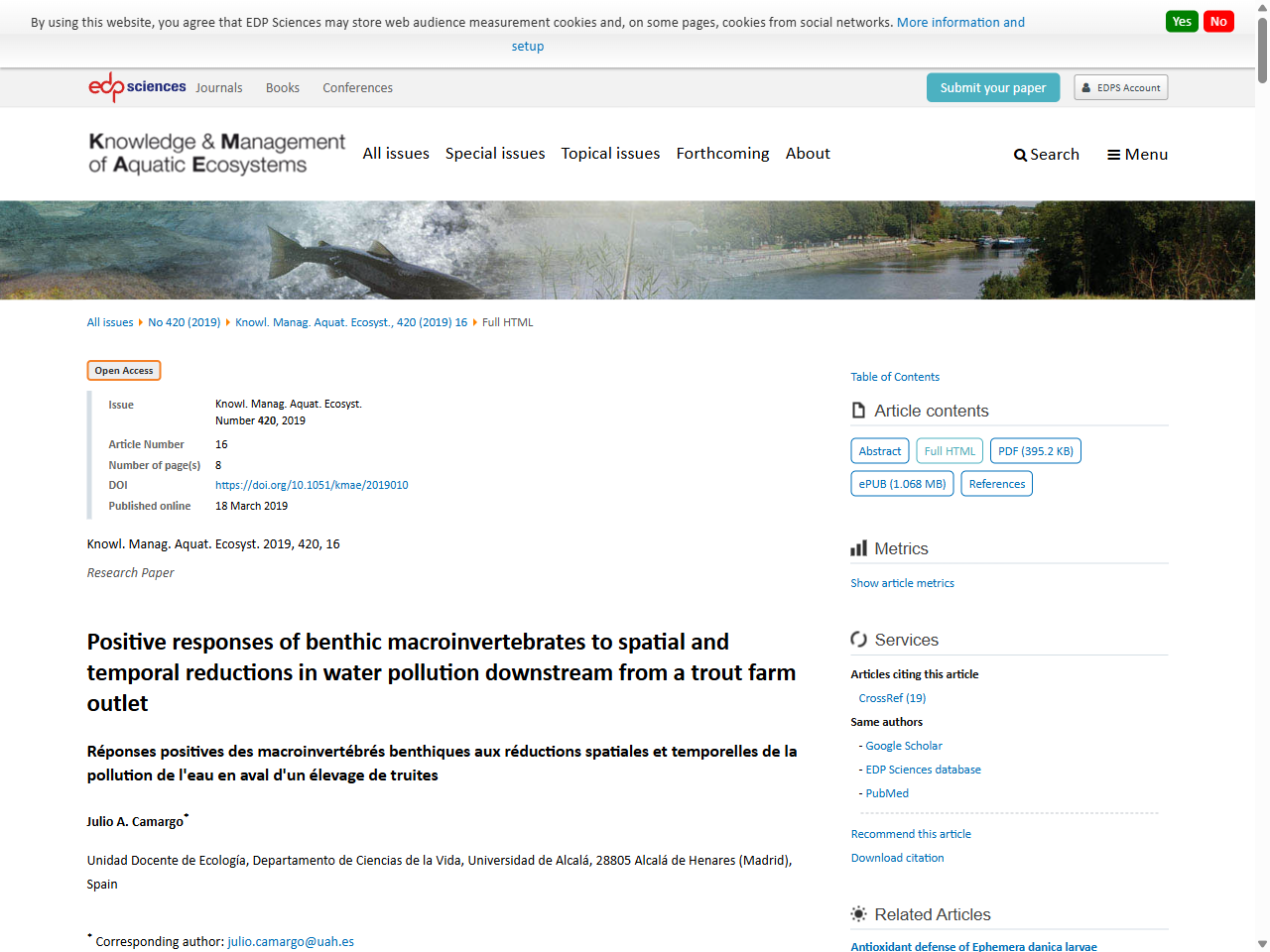Image resolution: width=1270 pixels, height=952 pixels.
Task: Access the EDPS Account
Action: click(x=1120, y=86)
